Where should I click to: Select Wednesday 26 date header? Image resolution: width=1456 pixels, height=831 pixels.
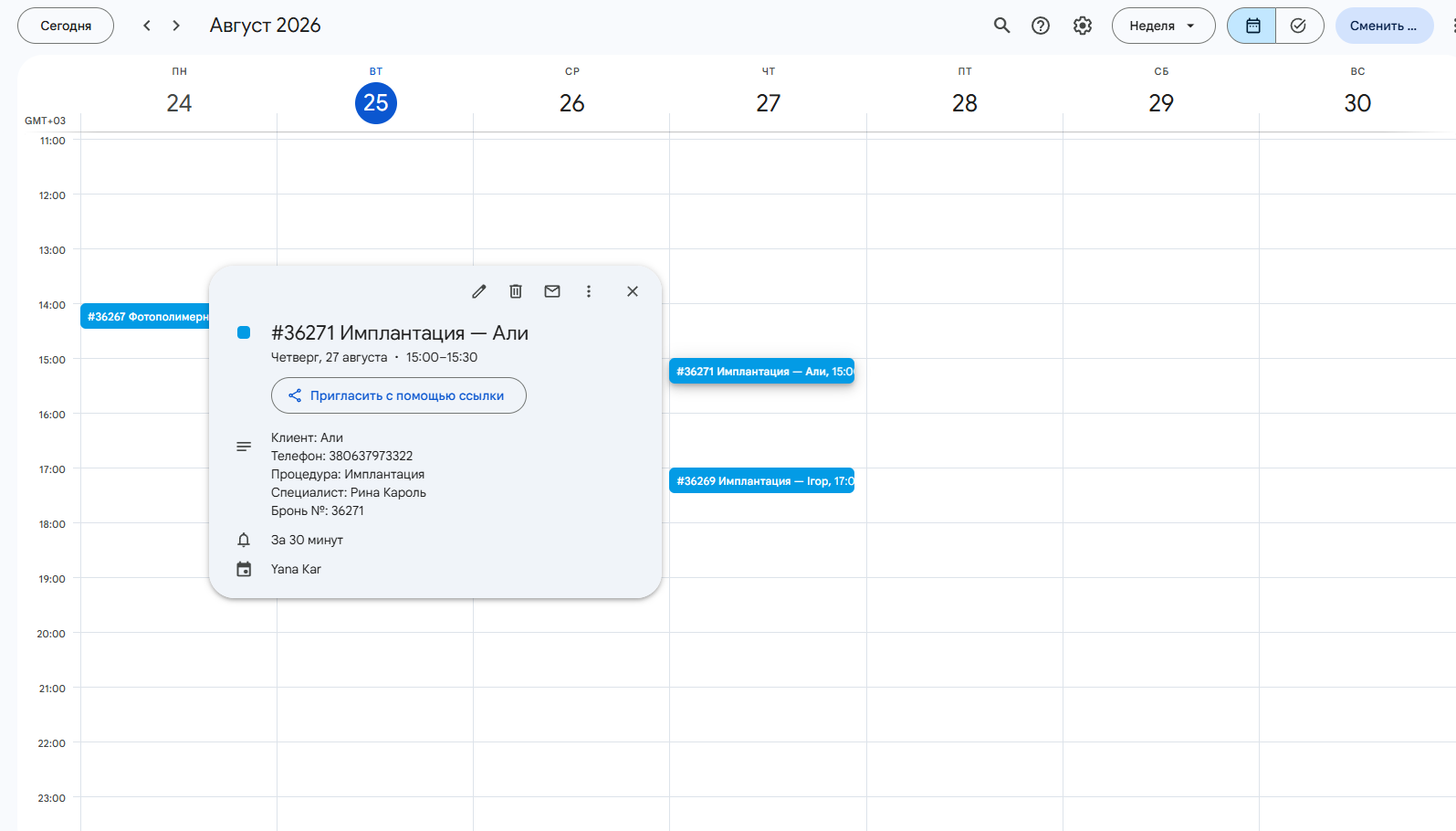click(x=572, y=103)
